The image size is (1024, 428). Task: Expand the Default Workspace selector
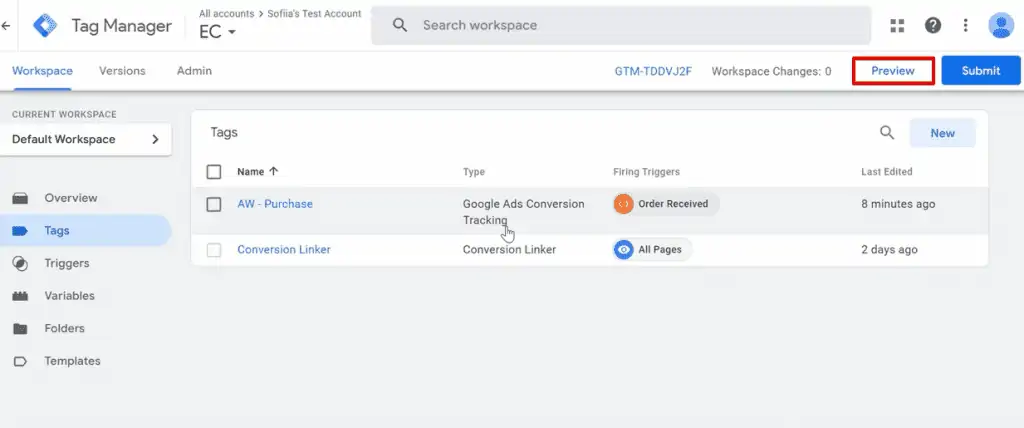(x=86, y=139)
